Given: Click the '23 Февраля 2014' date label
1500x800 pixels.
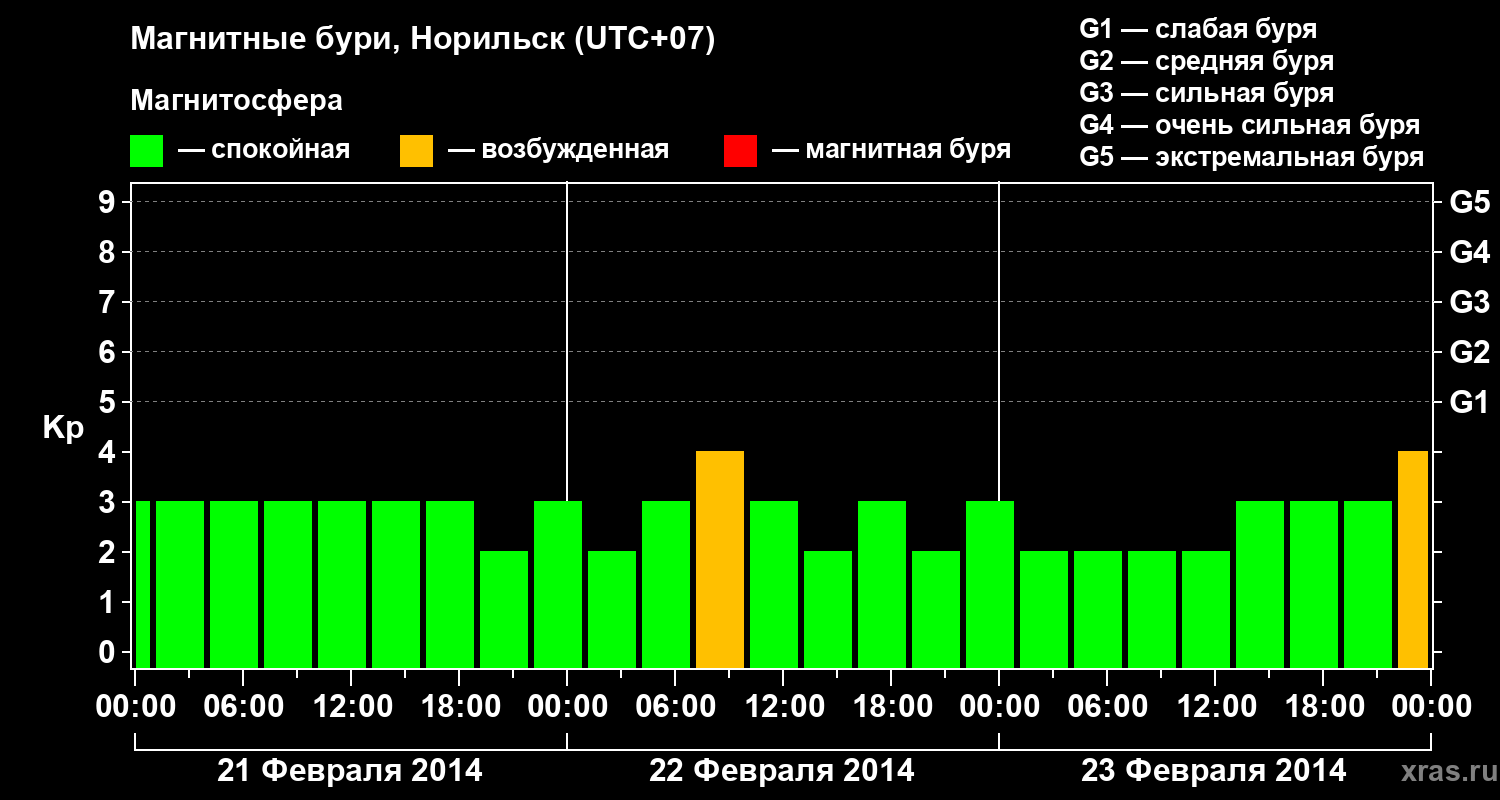Looking at the screenshot, I should (1214, 771).
